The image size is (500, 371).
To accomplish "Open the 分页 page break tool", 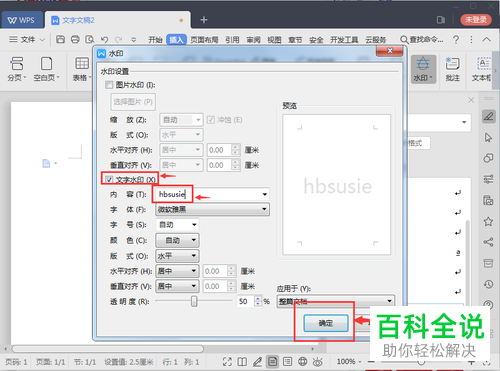I will (x=16, y=69).
